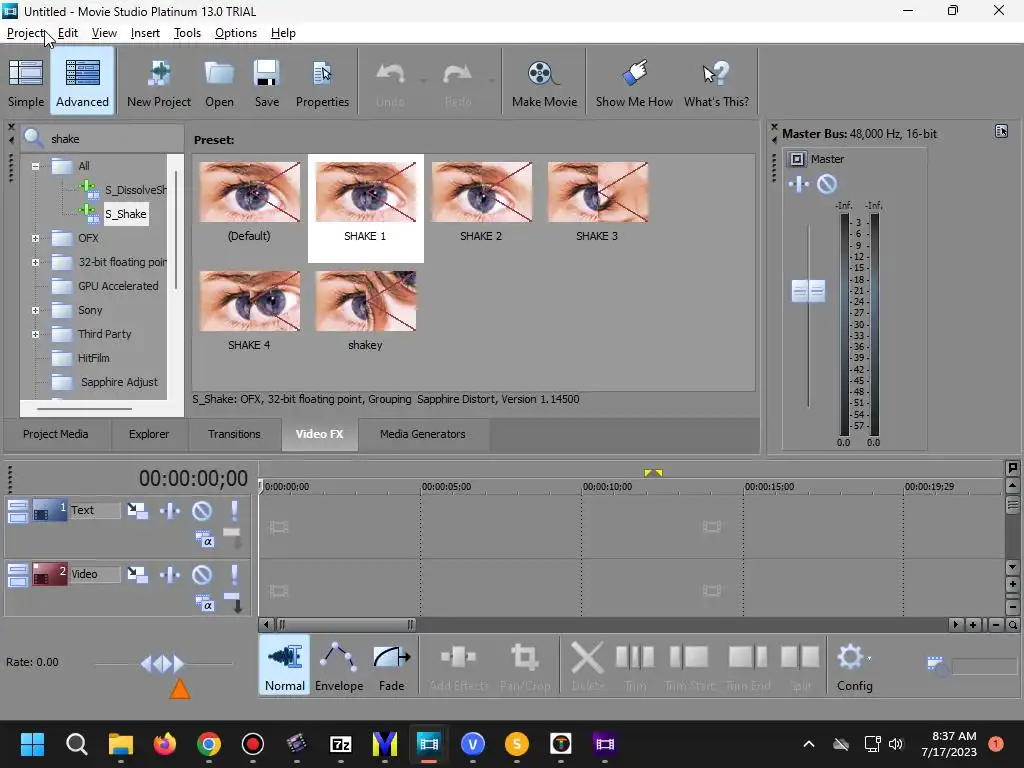Click the Open folder icon
Screen dimensions: 1024x768
(219, 82)
